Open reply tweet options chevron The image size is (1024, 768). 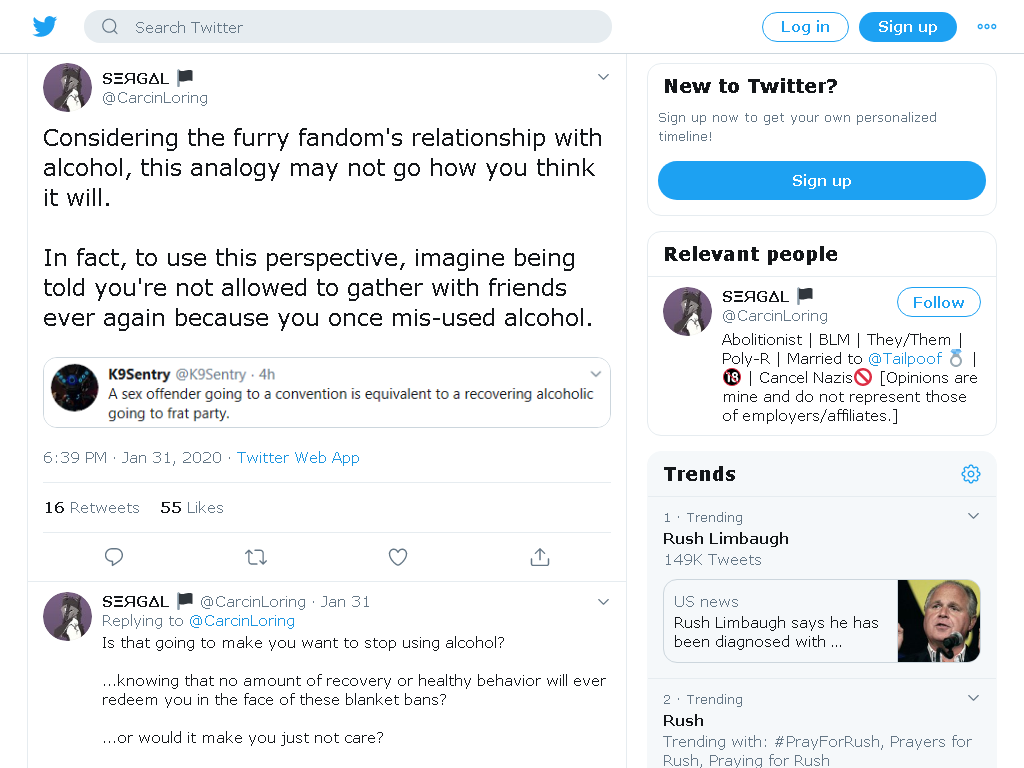tap(603, 602)
